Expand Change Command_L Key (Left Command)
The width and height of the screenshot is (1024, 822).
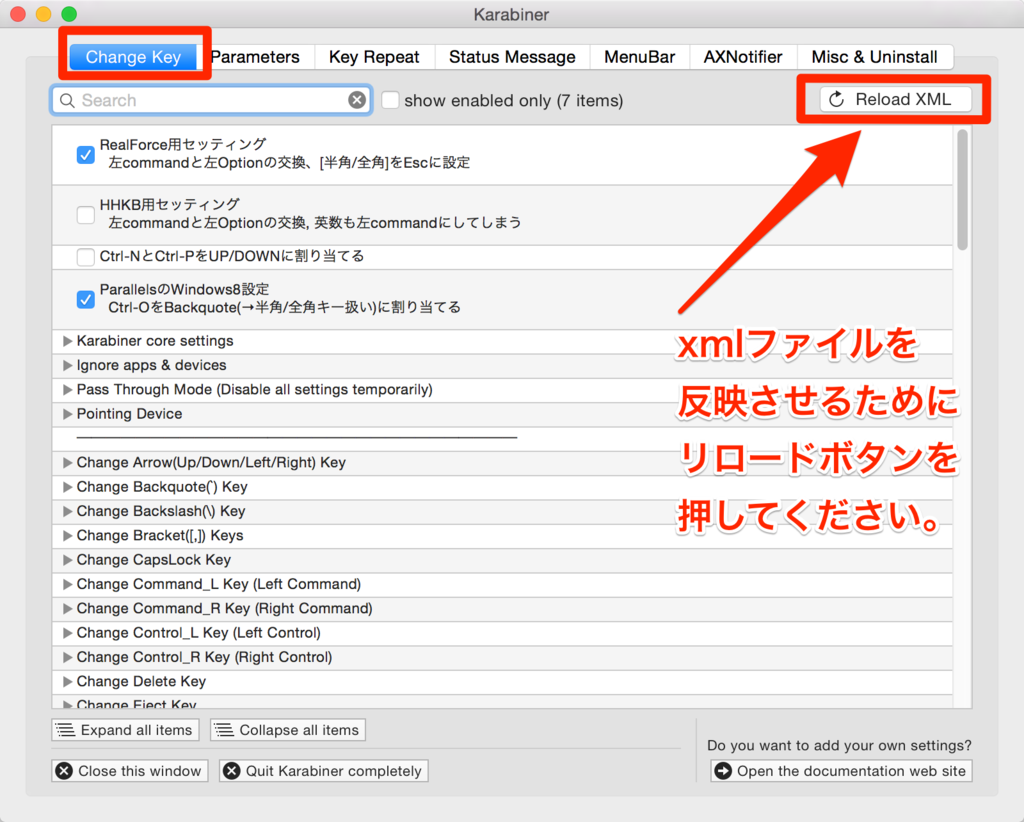67,584
